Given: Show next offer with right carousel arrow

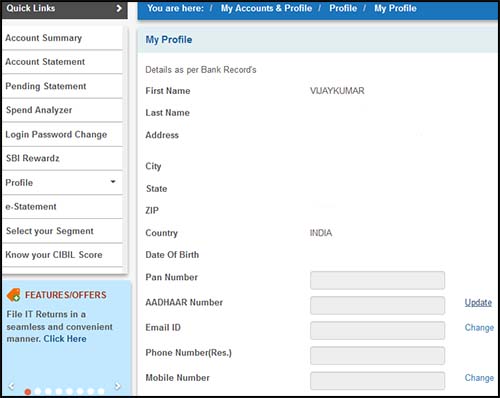Looking at the screenshot, I should (118, 386).
